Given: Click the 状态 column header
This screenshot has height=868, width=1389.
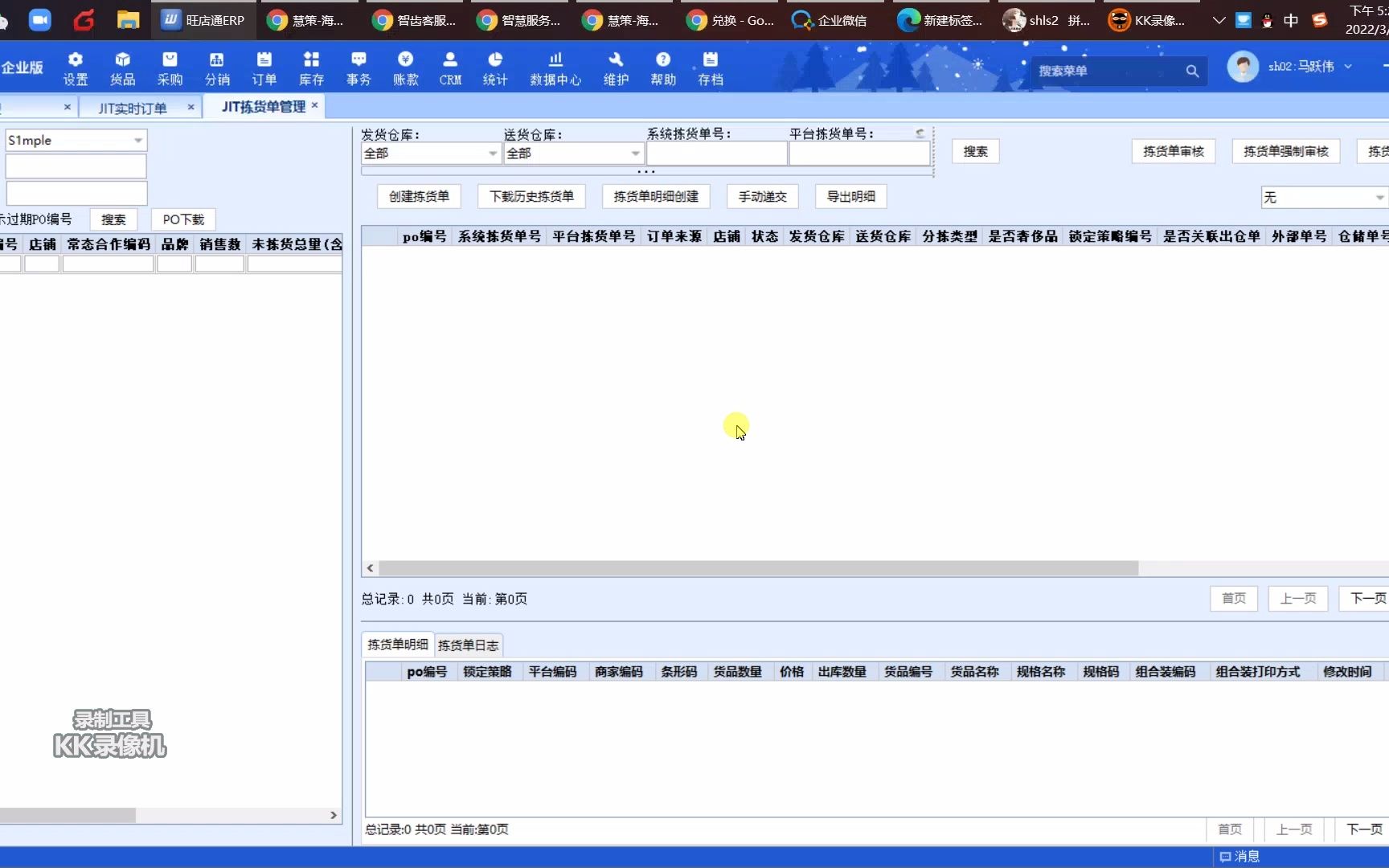Looking at the screenshot, I should [x=764, y=236].
